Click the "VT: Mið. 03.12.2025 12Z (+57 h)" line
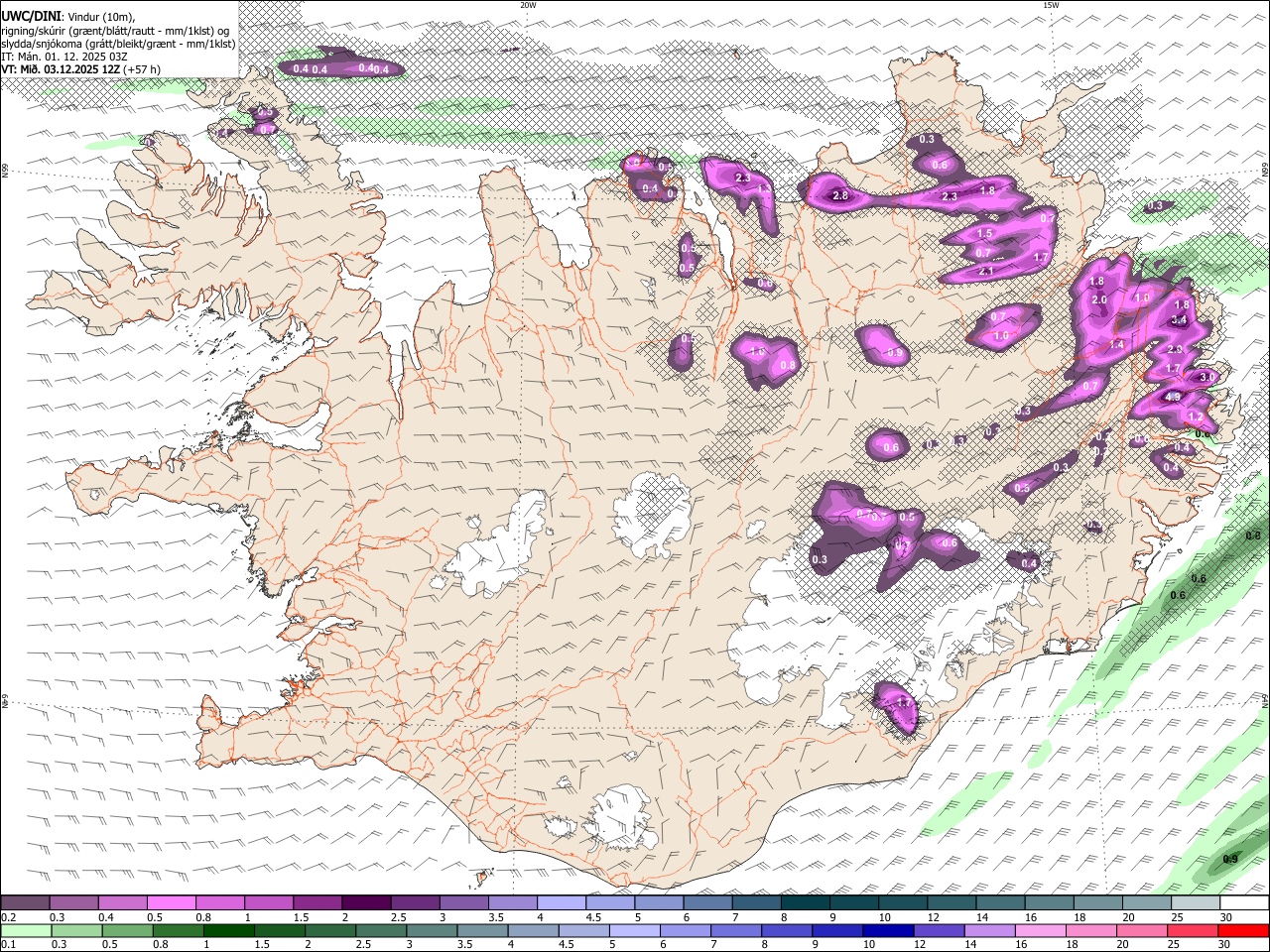The width and height of the screenshot is (1270, 952). pos(81,69)
